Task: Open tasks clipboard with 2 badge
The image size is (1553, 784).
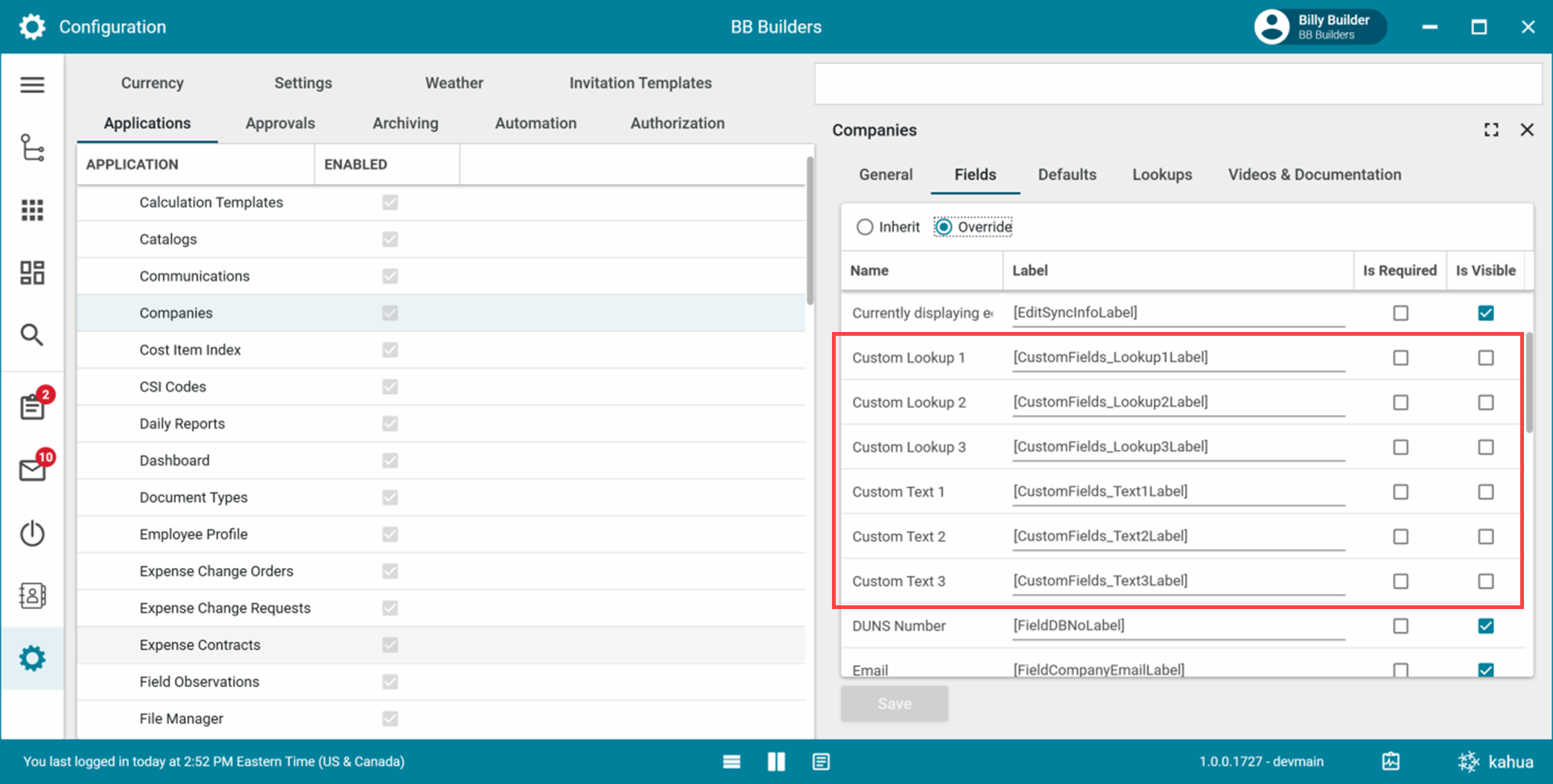Action: (x=33, y=406)
